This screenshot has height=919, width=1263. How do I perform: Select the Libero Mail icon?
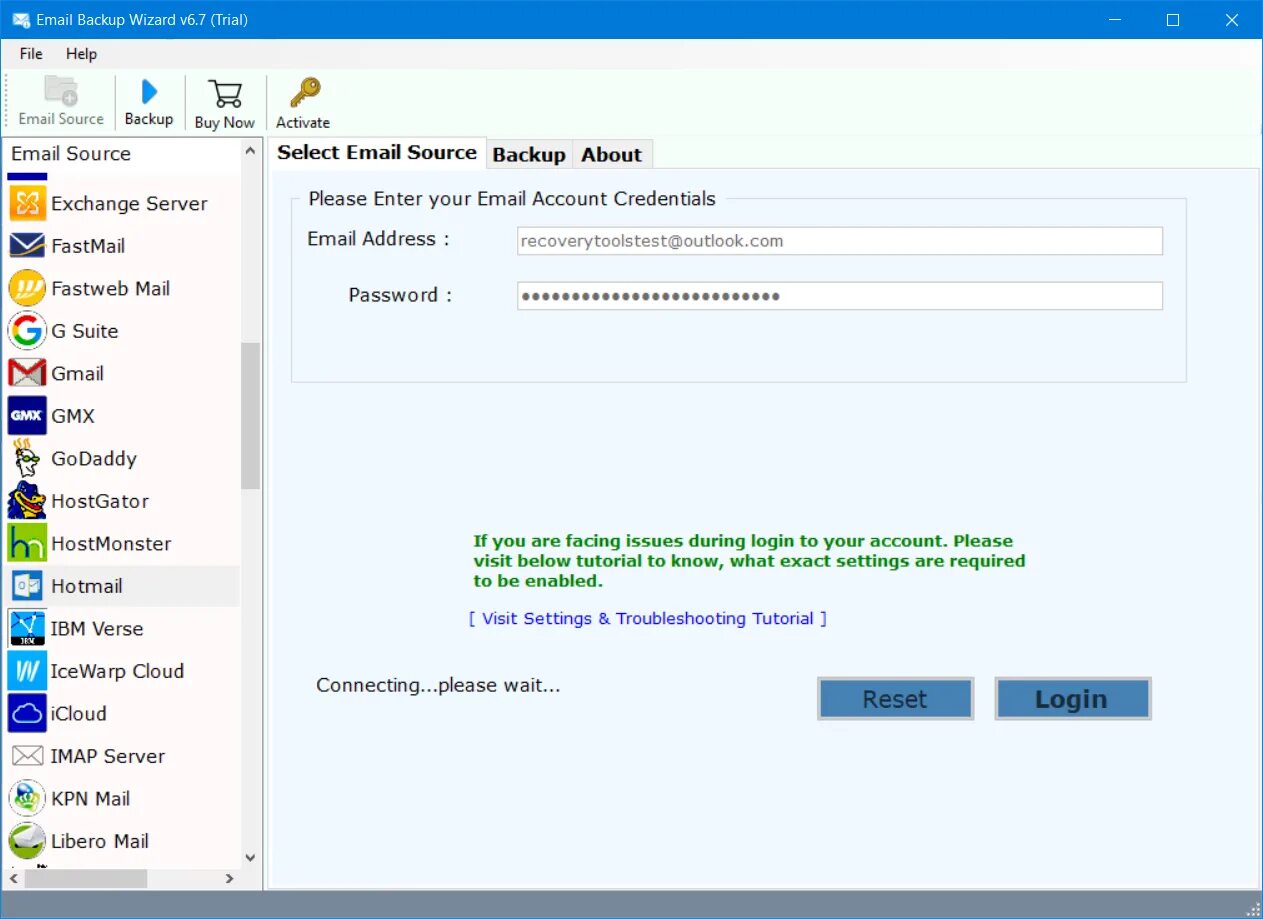[x=27, y=841]
